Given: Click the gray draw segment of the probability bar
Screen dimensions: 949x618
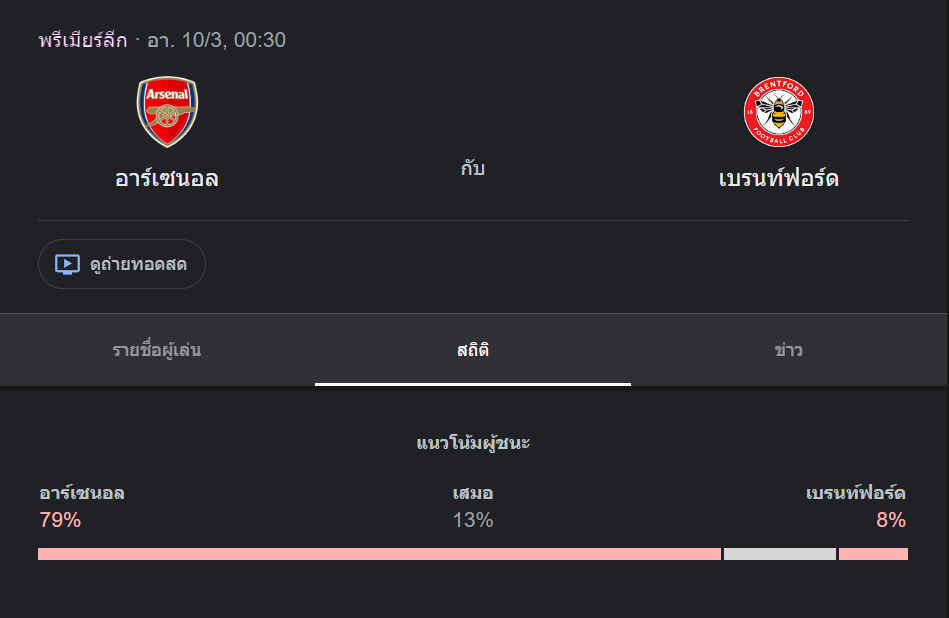Looking at the screenshot, I should [x=780, y=554].
